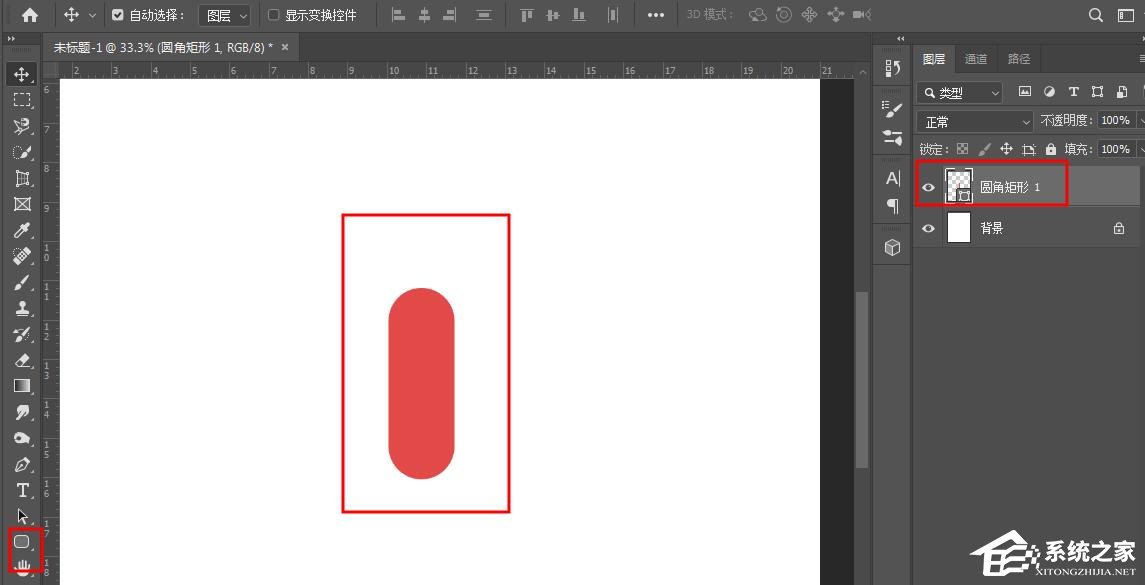The image size is (1145, 585).
Task: Open the 类型 layer filter dropdown
Action: 959,92
